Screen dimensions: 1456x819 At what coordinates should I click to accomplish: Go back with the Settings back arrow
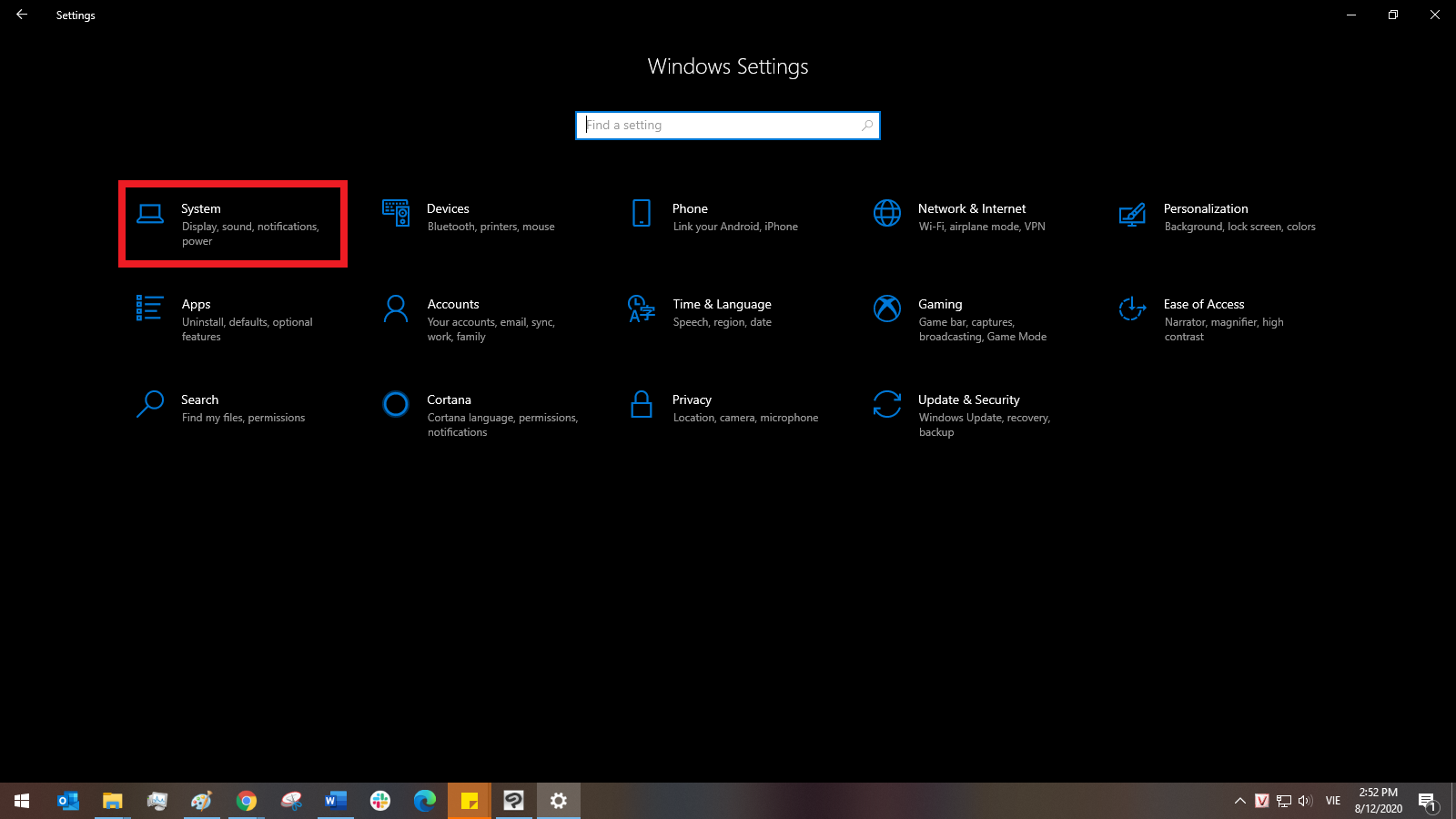(x=22, y=15)
